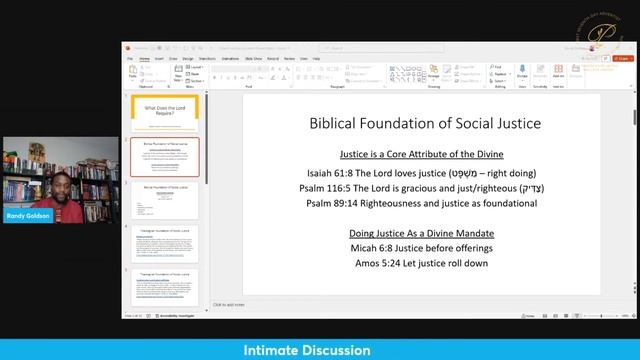Image resolution: width=640 pixels, height=360 pixels.
Task: Click the account profile picture
Action: click(x=592, y=48)
